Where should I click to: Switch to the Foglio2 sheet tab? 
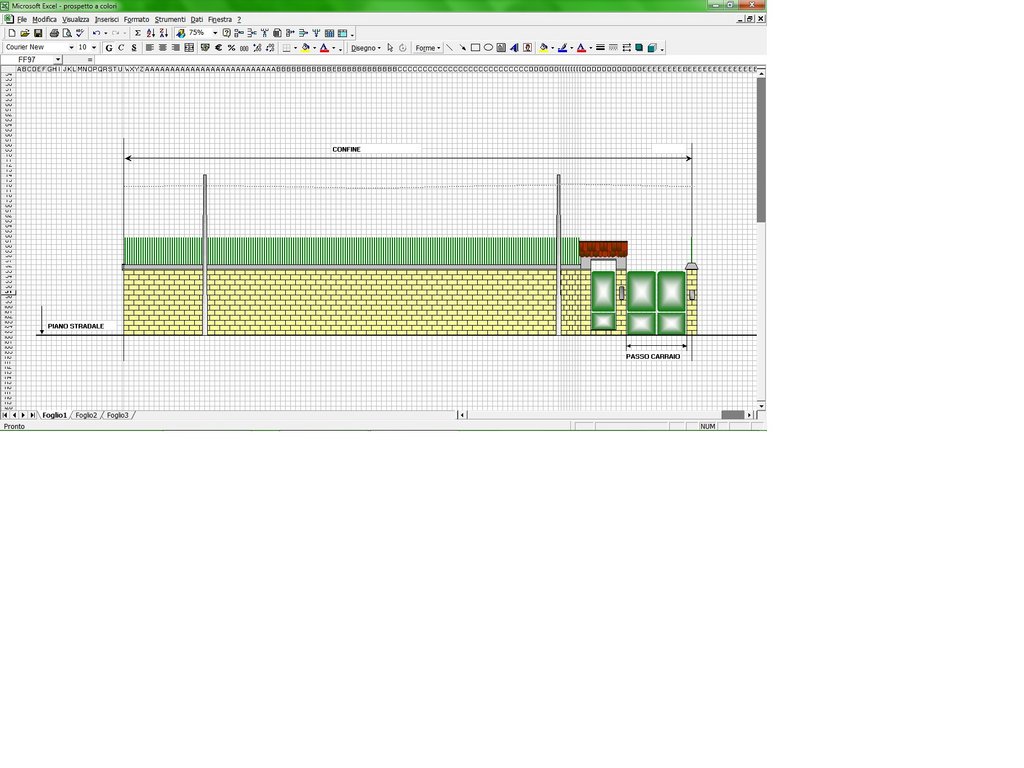(x=86, y=415)
